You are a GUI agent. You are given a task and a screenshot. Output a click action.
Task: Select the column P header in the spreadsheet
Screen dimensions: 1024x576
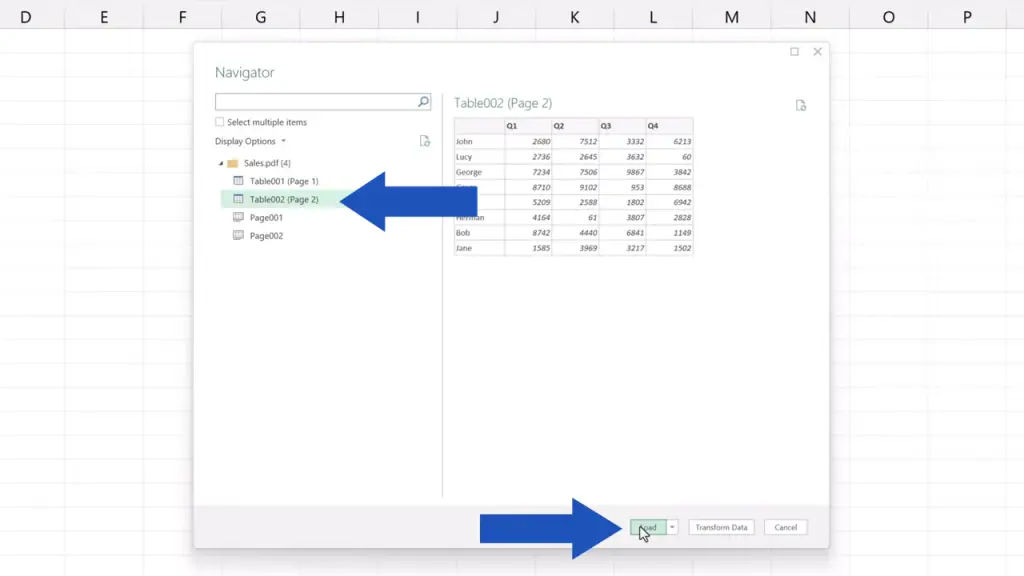(967, 17)
